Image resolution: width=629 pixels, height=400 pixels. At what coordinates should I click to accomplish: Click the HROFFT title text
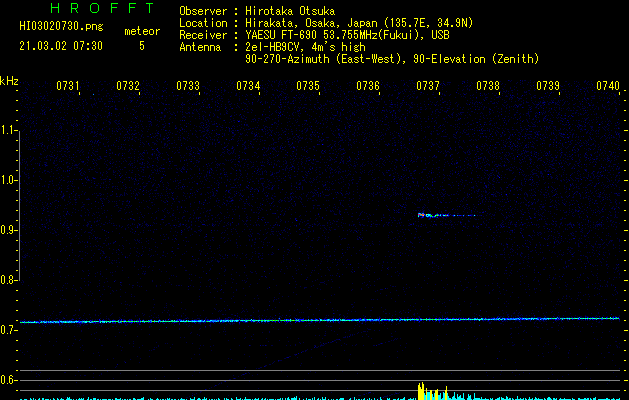tap(102, 8)
